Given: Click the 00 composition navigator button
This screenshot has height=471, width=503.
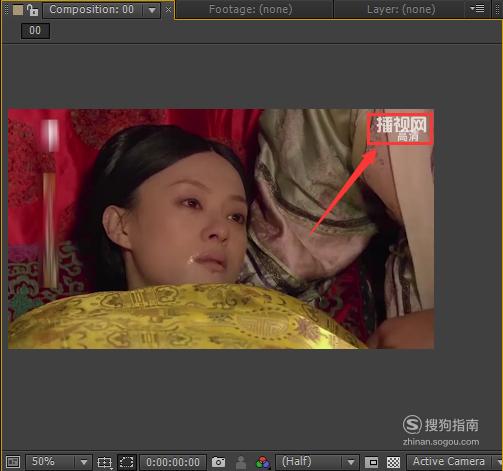Looking at the screenshot, I should coord(35,31).
